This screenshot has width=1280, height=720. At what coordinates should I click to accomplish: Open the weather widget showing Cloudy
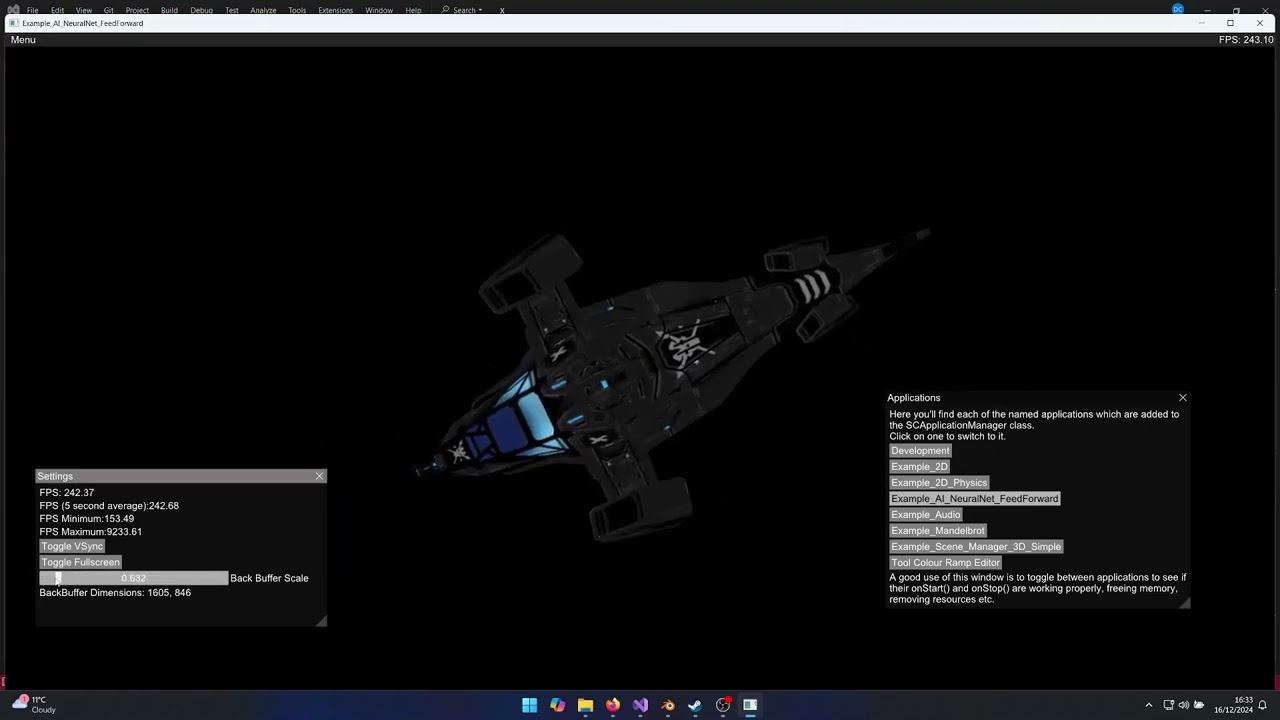32,705
